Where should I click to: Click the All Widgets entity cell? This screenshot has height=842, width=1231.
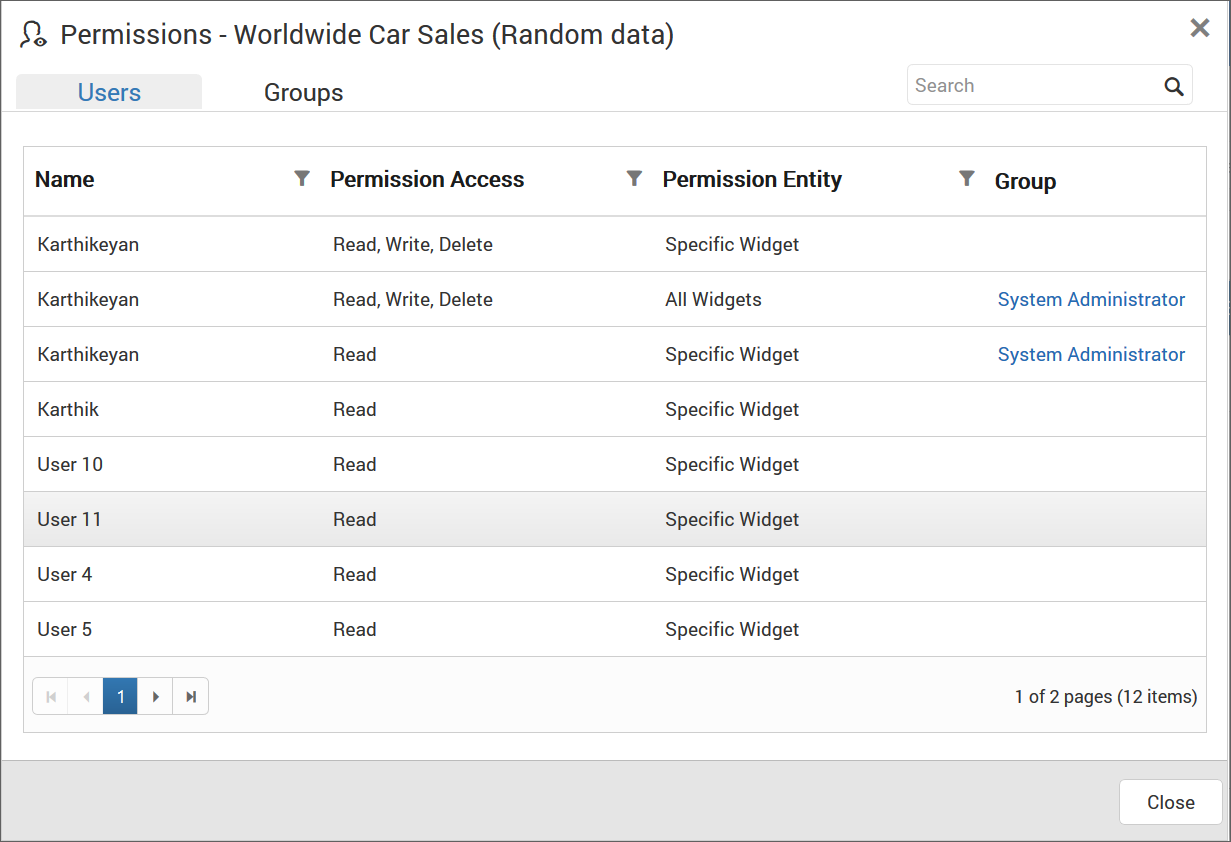click(713, 299)
